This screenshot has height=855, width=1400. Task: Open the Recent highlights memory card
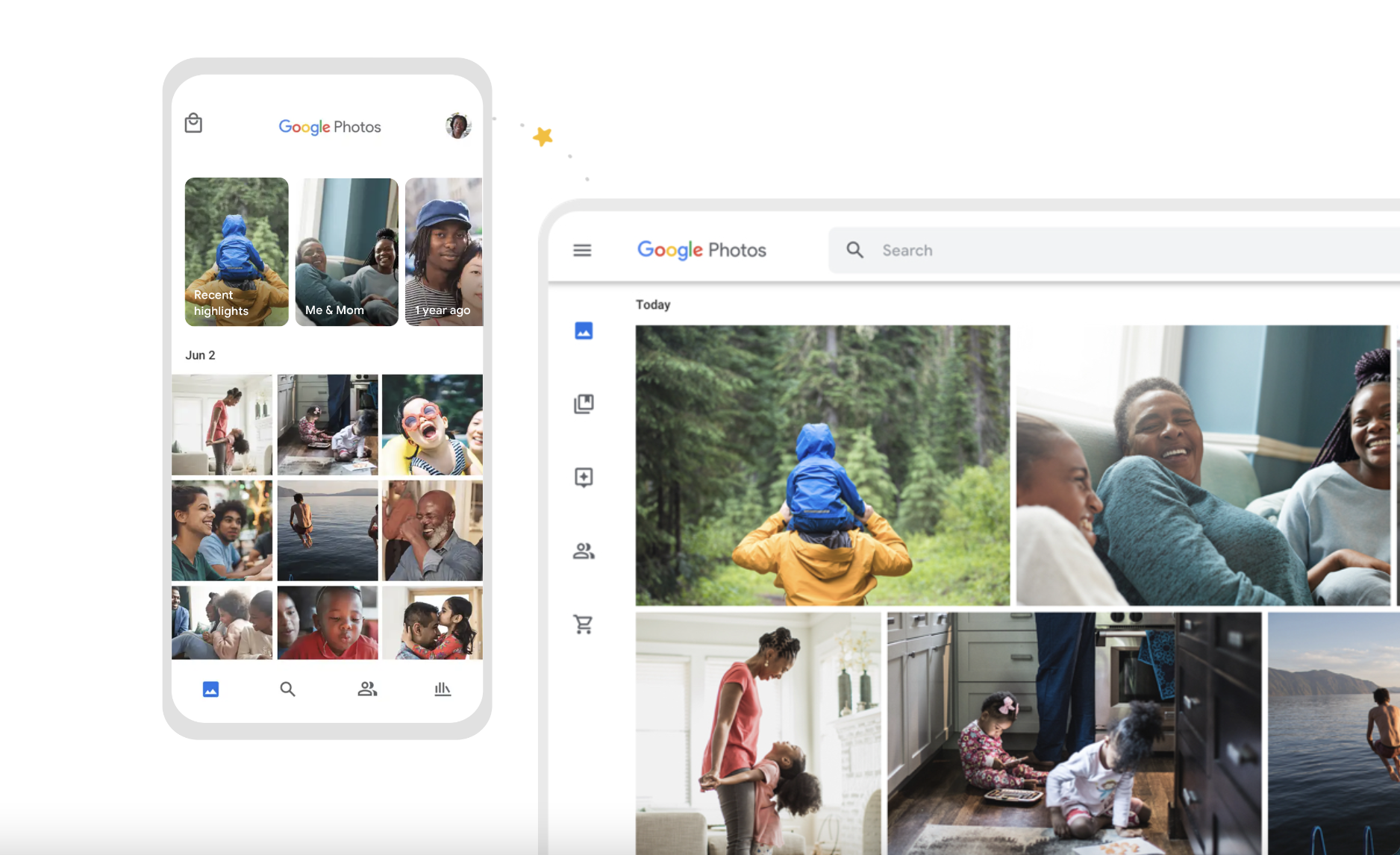pyautogui.click(x=237, y=252)
